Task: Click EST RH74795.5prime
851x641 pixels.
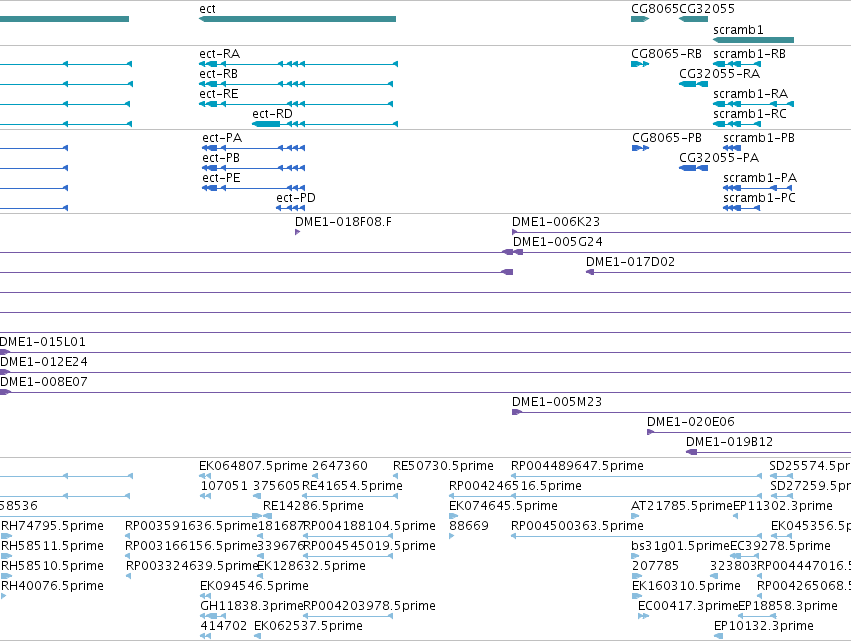Action: [x=52, y=526]
